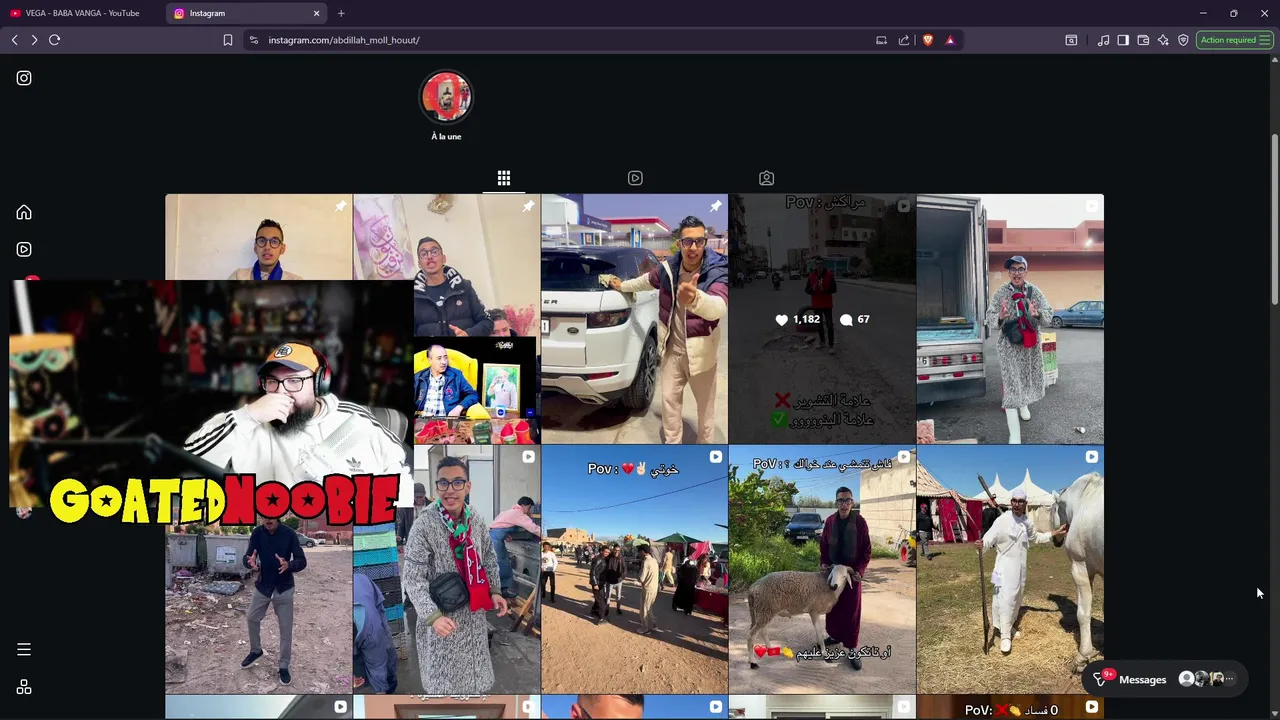Open the Instagram logo home link

pyautogui.click(x=24, y=78)
